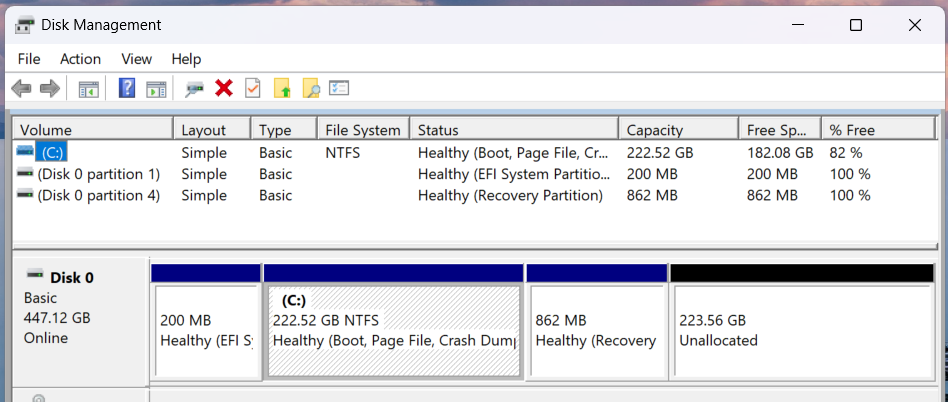Click the (C:) volume drive icon
The height and width of the screenshot is (402, 948).
(25, 151)
